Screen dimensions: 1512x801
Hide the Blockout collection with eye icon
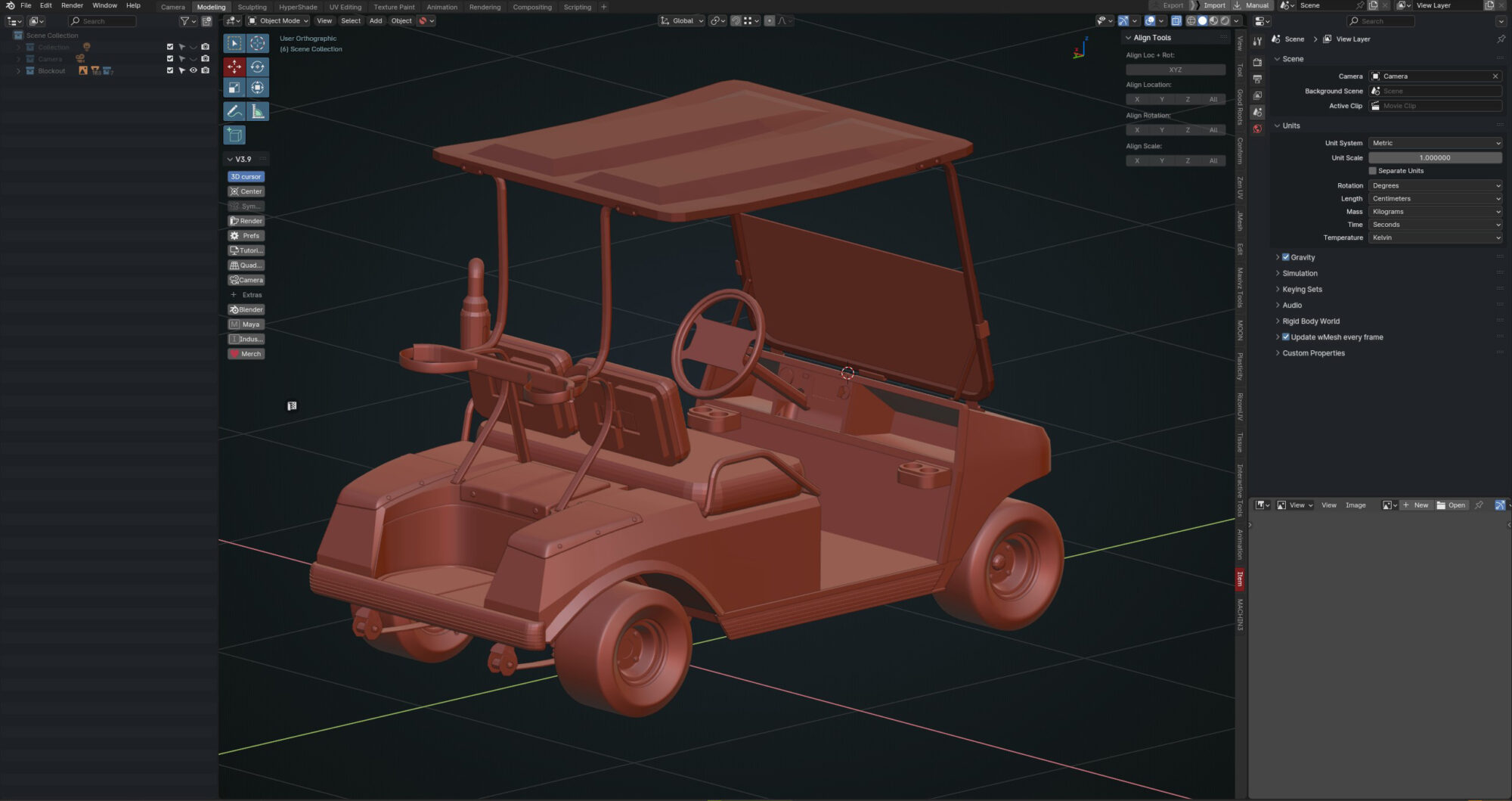click(194, 70)
